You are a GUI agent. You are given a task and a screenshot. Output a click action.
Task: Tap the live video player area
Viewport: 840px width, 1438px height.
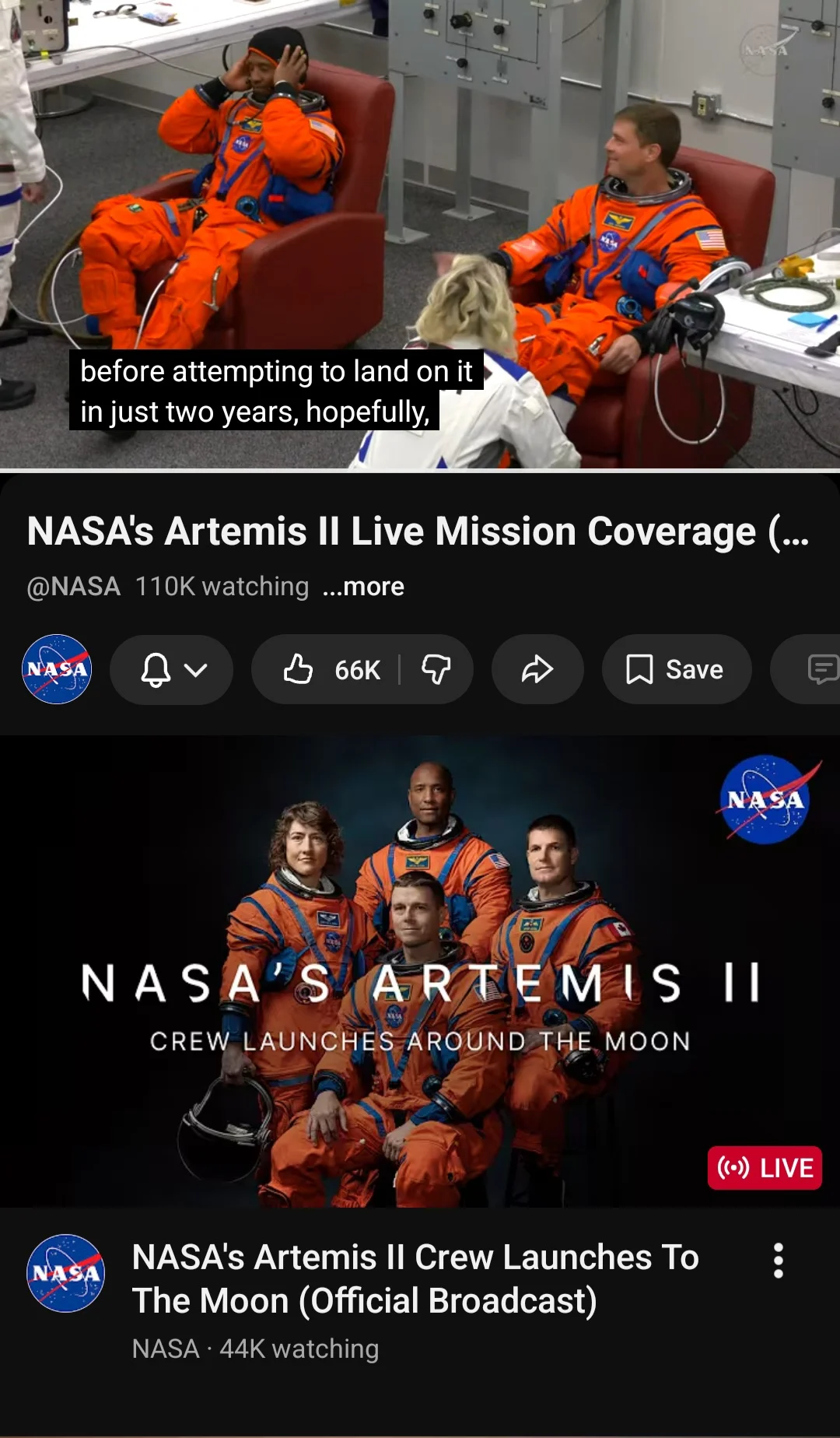point(420,233)
